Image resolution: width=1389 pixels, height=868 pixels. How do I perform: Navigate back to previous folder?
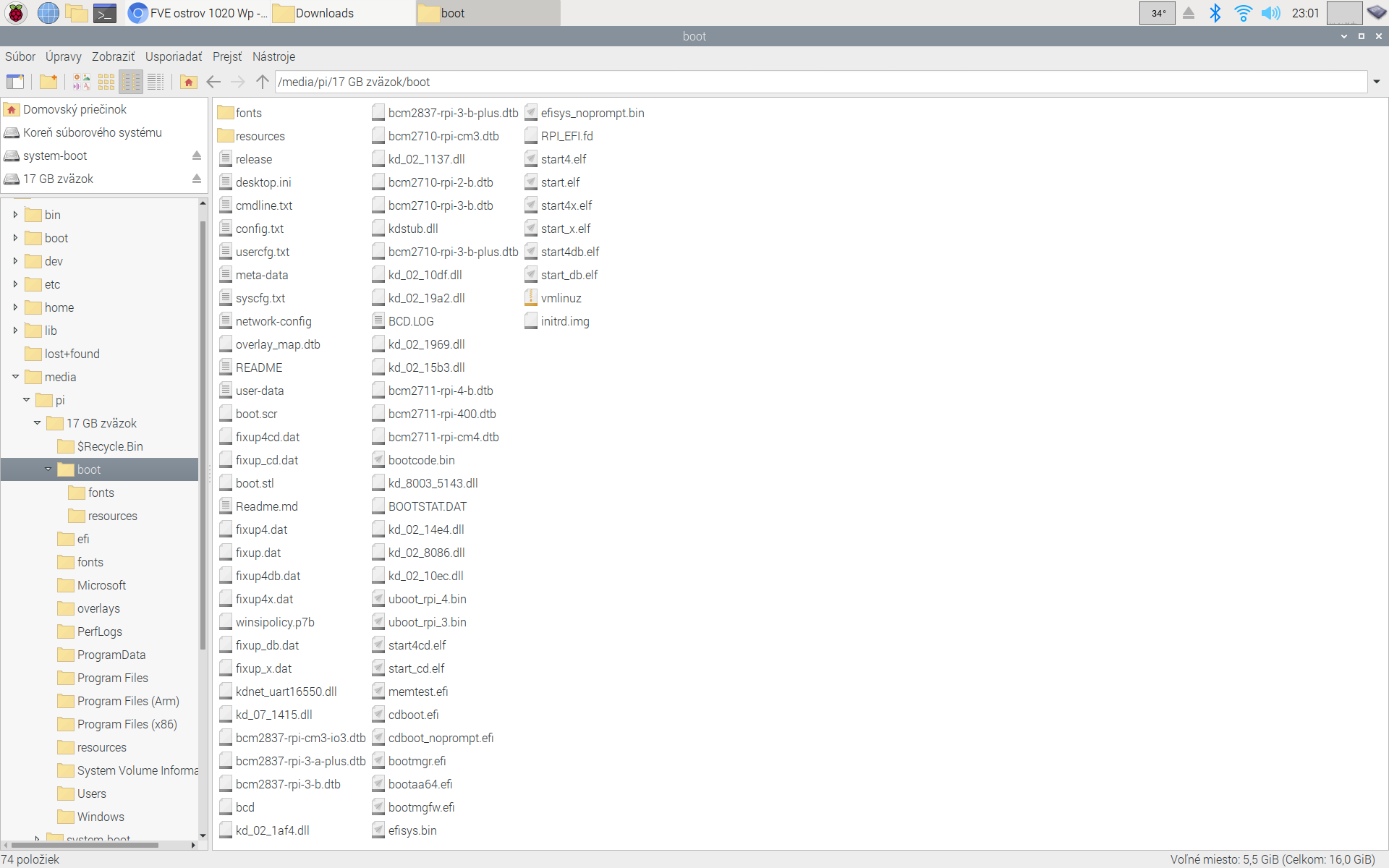click(213, 82)
